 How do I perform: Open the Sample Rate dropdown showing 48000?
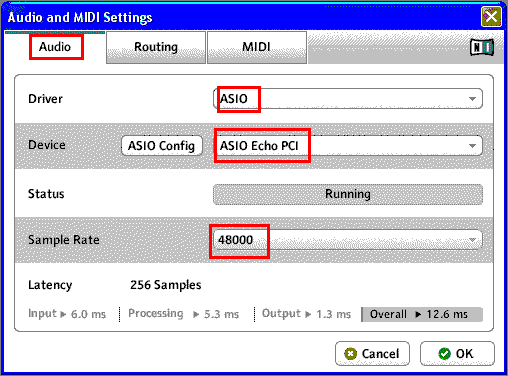[348, 240]
